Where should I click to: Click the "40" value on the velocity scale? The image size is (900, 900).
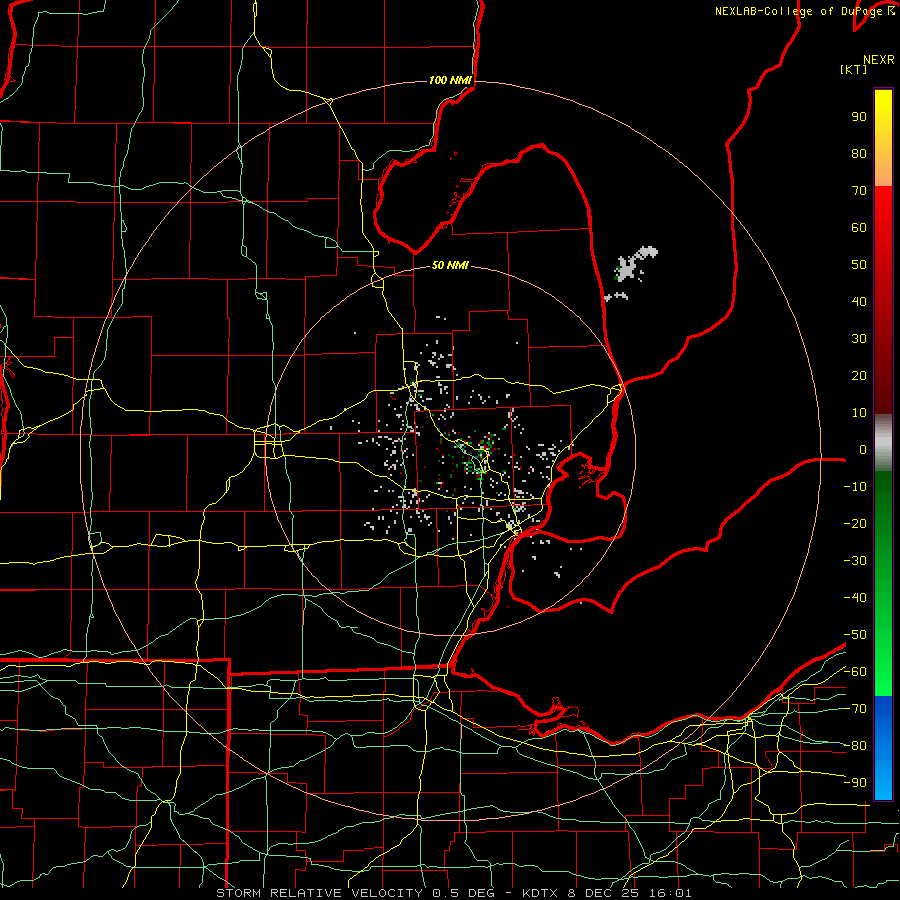pos(859,301)
